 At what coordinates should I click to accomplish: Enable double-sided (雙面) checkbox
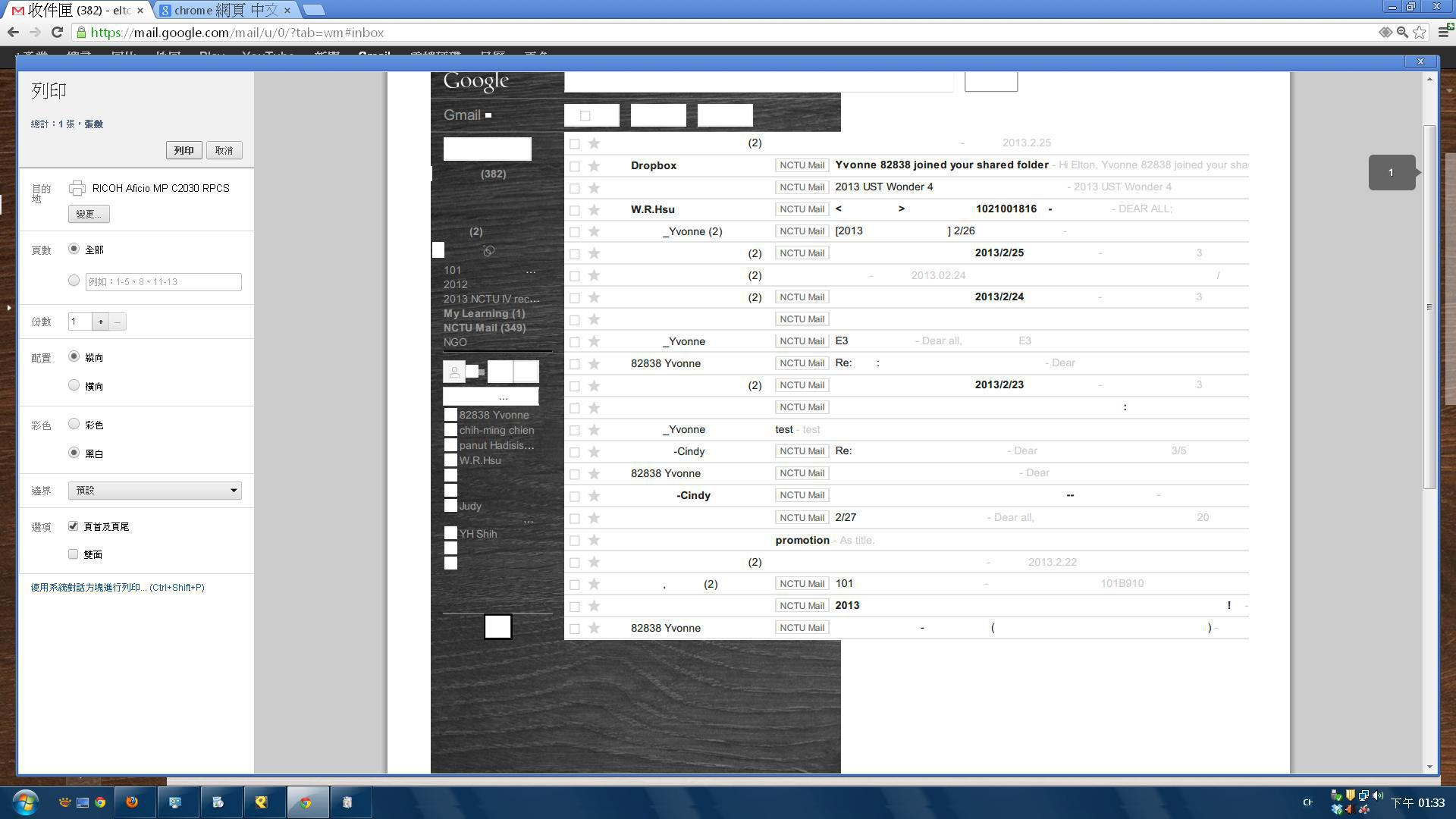pyautogui.click(x=74, y=554)
